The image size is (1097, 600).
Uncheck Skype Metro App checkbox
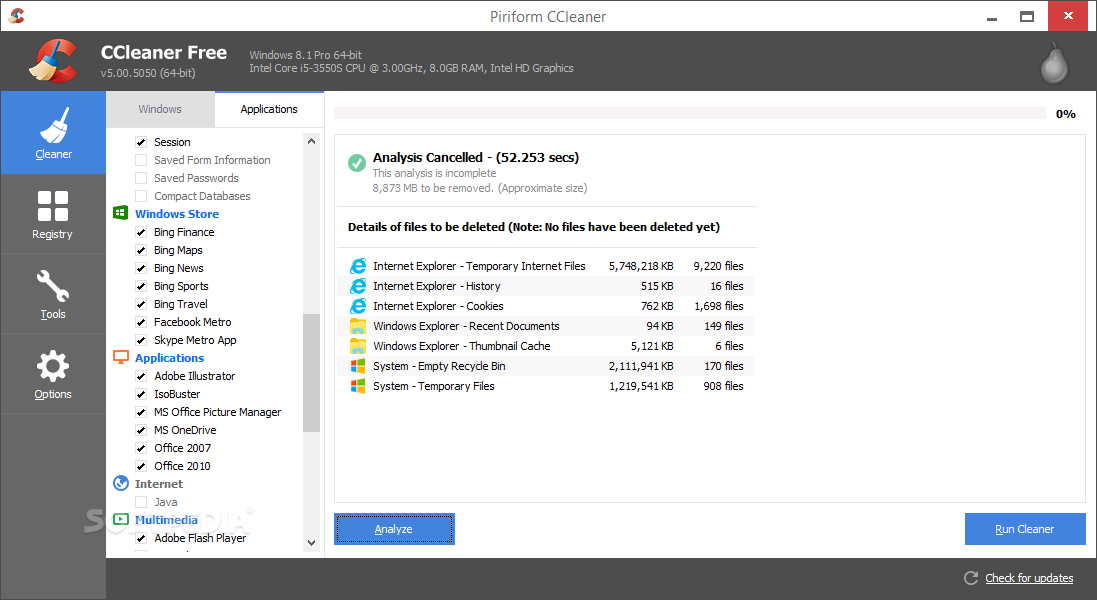(141, 341)
